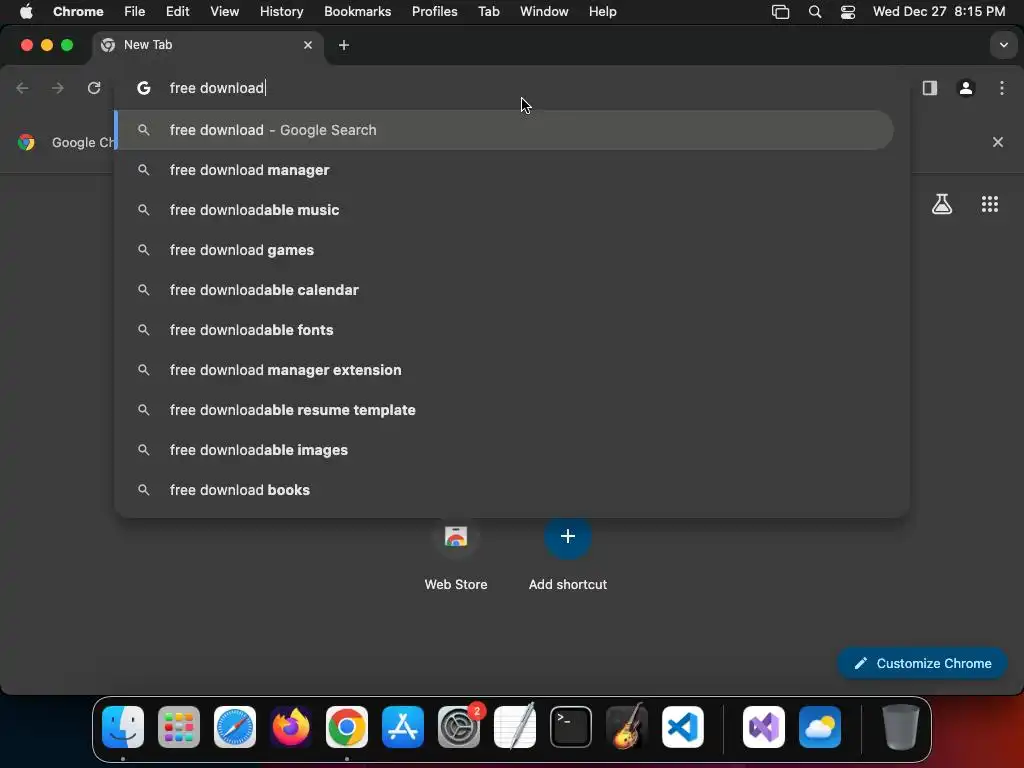Open the side panel icon
Image resolution: width=1024 pixels, height=768 pixels.
click(x=929, y=88)
